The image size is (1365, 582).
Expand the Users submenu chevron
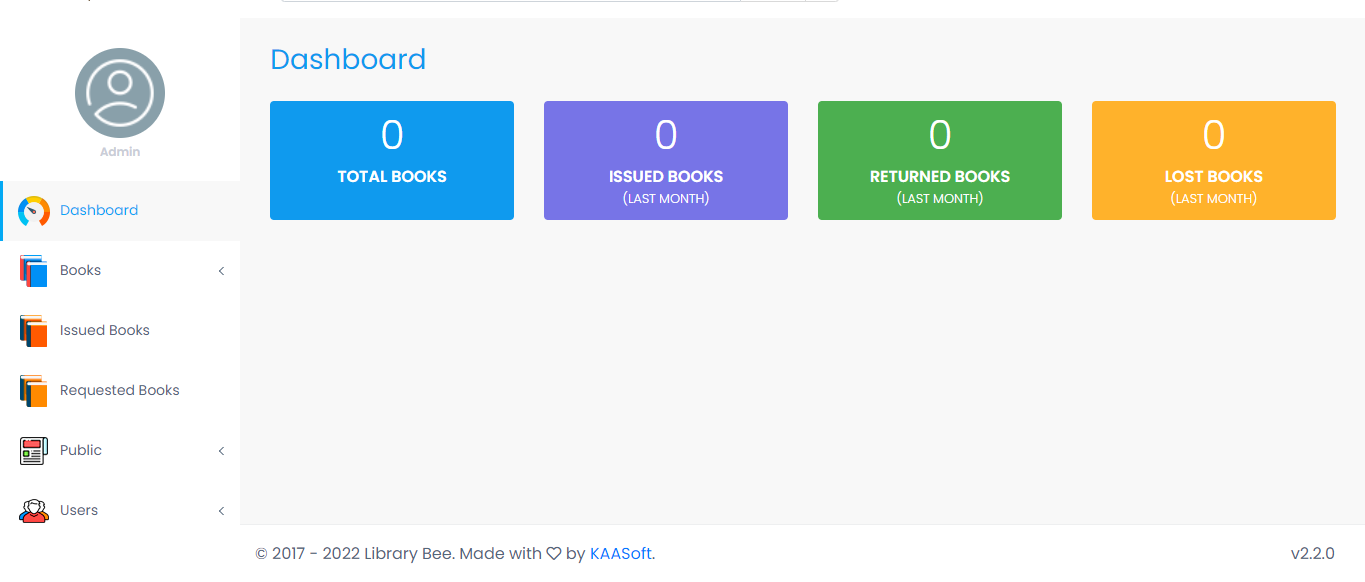[221, 511]
